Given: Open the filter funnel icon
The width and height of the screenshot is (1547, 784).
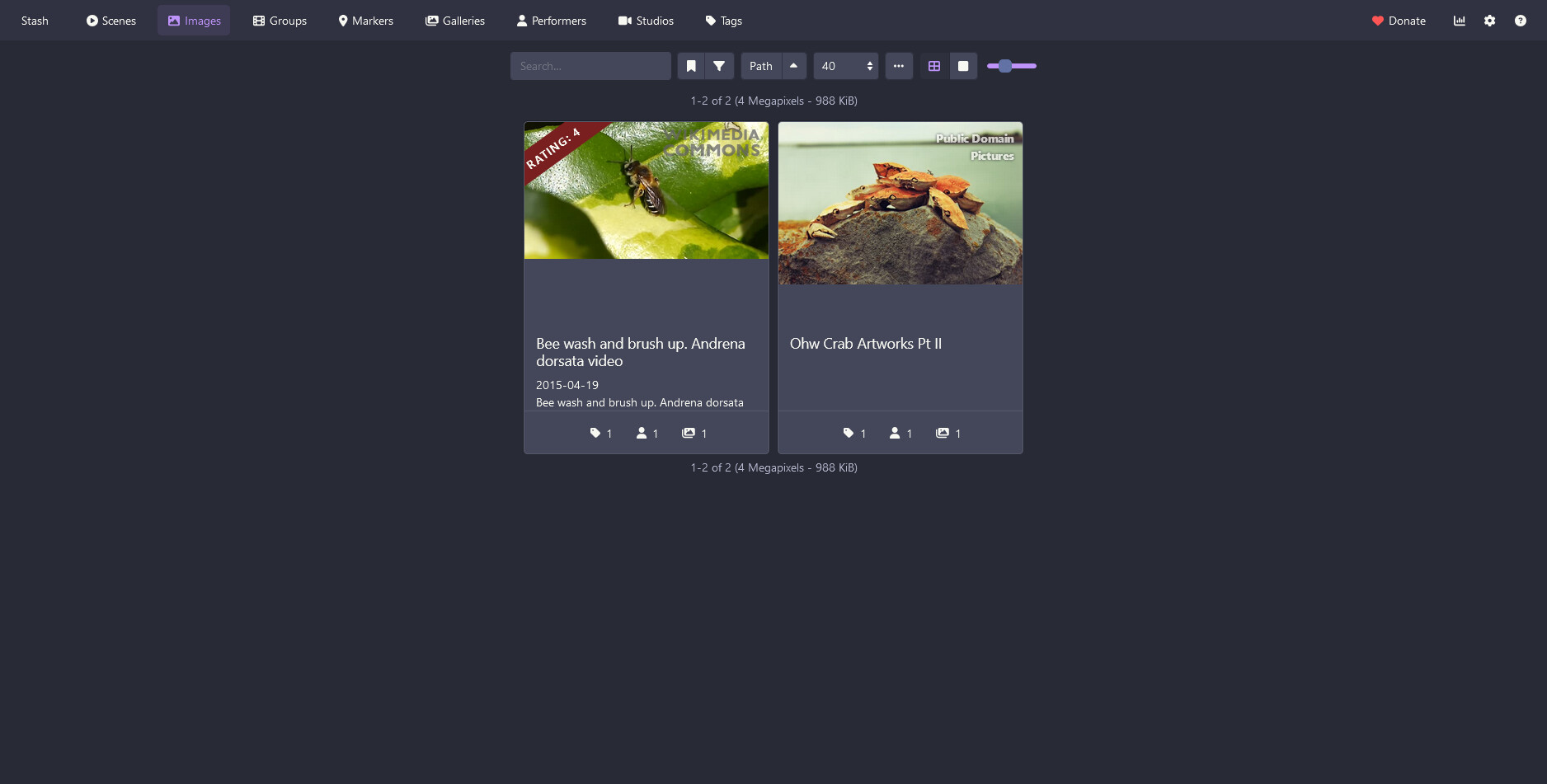Looking at the screenshot, I should [x=719, y=66].
